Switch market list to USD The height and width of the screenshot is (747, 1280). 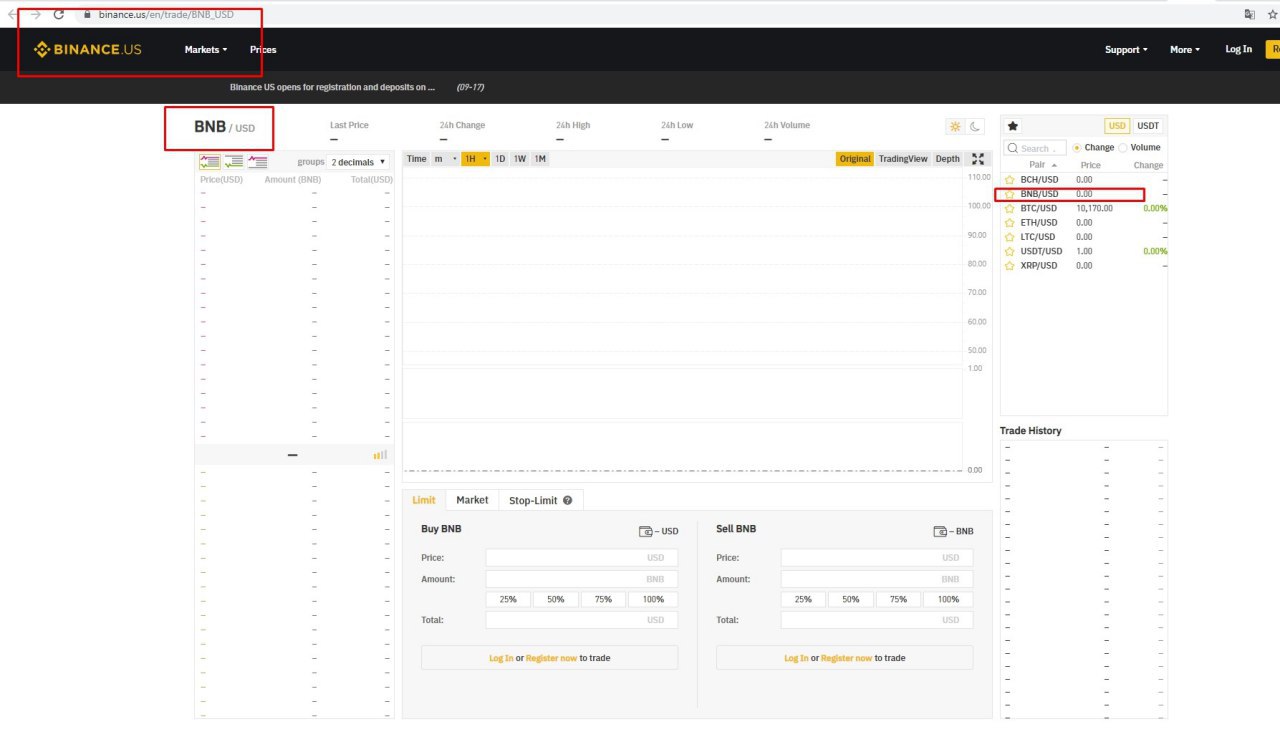1117,126
